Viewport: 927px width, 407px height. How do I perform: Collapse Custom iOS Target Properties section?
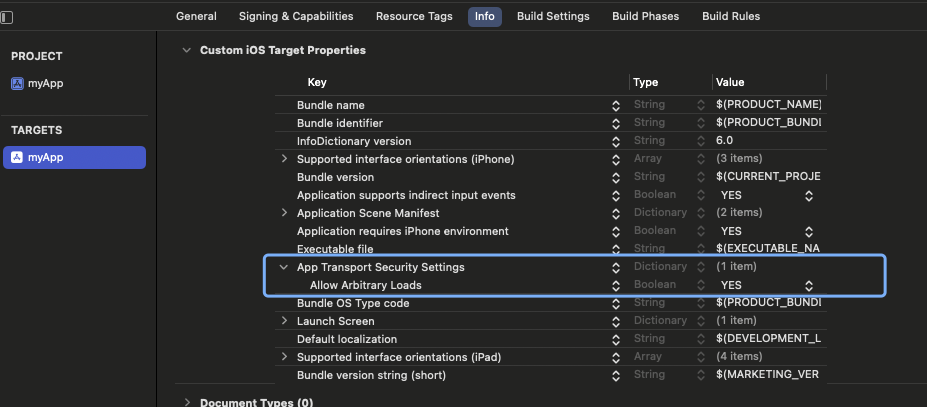pyautogui.click(x=186, y=50)
